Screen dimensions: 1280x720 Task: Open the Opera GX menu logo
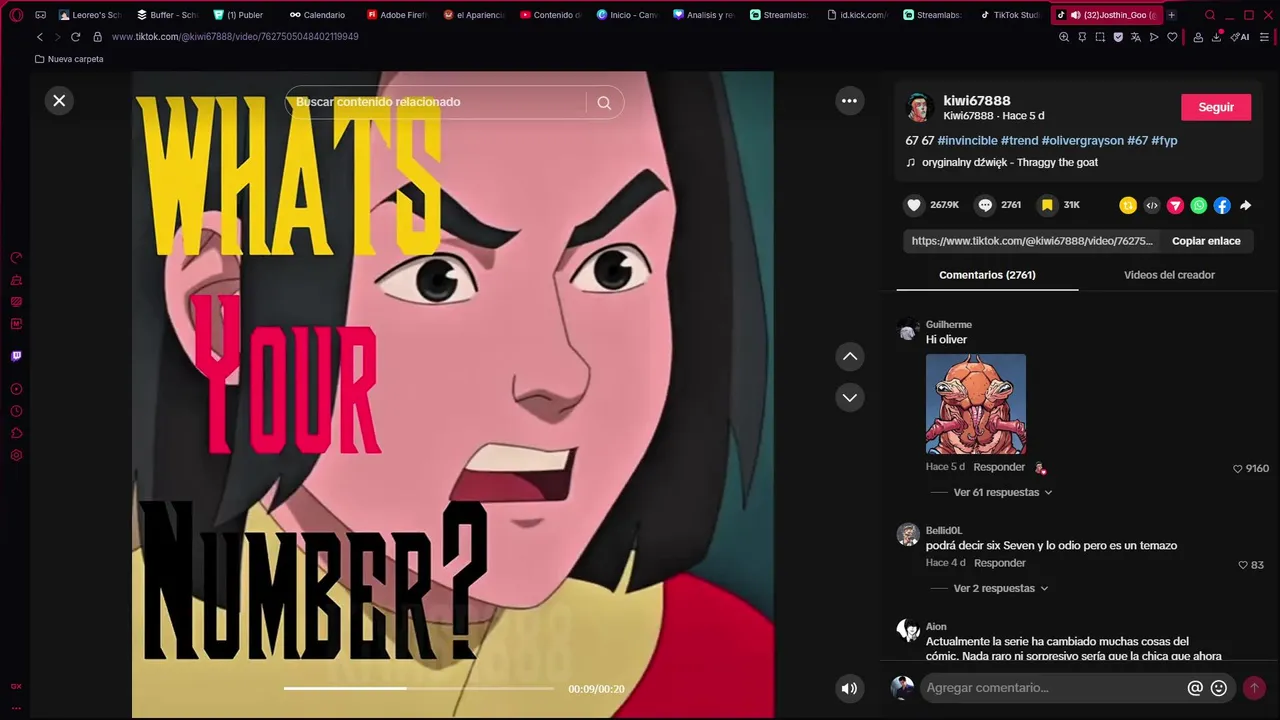click(16, 15)
